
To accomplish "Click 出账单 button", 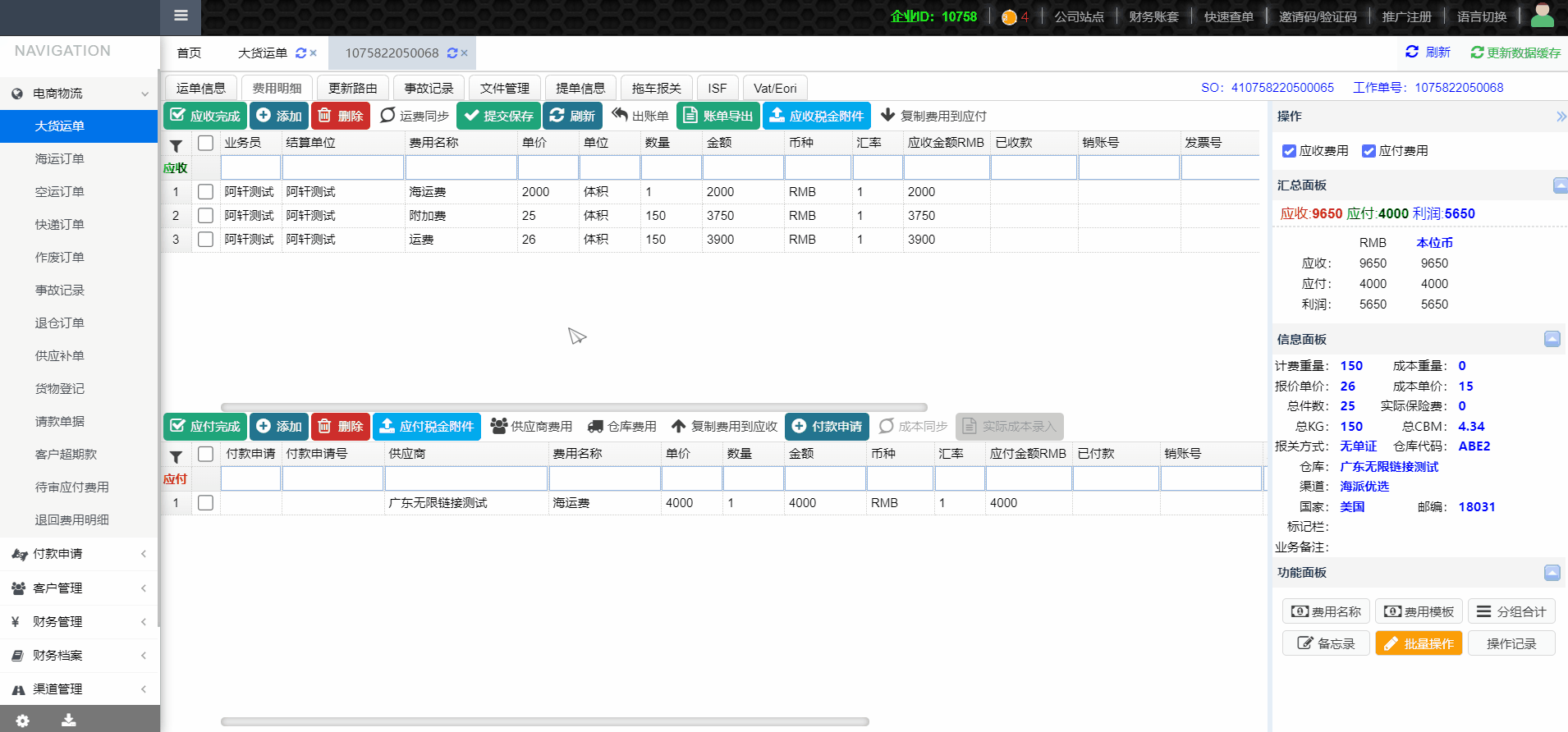I will point(640,116).
